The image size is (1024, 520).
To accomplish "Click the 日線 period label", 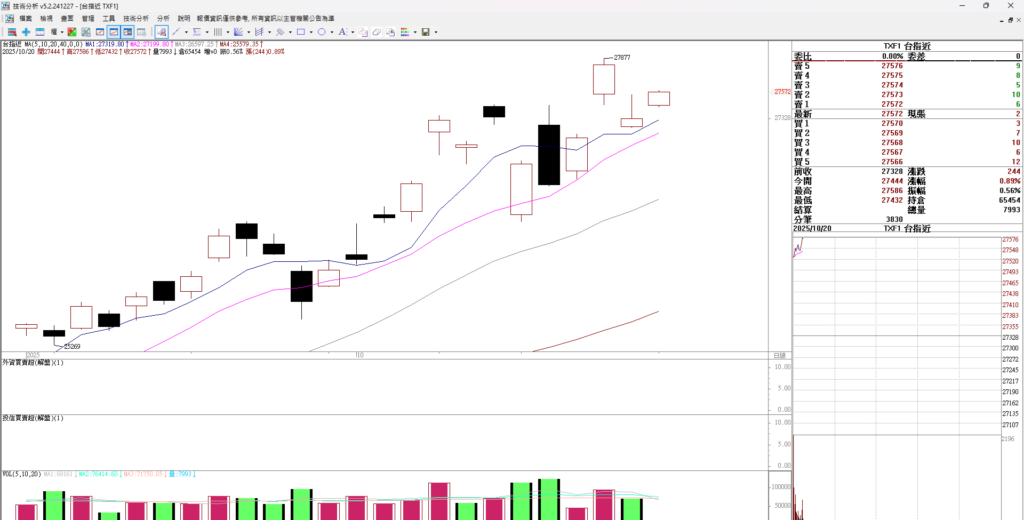I will point(779,356).
